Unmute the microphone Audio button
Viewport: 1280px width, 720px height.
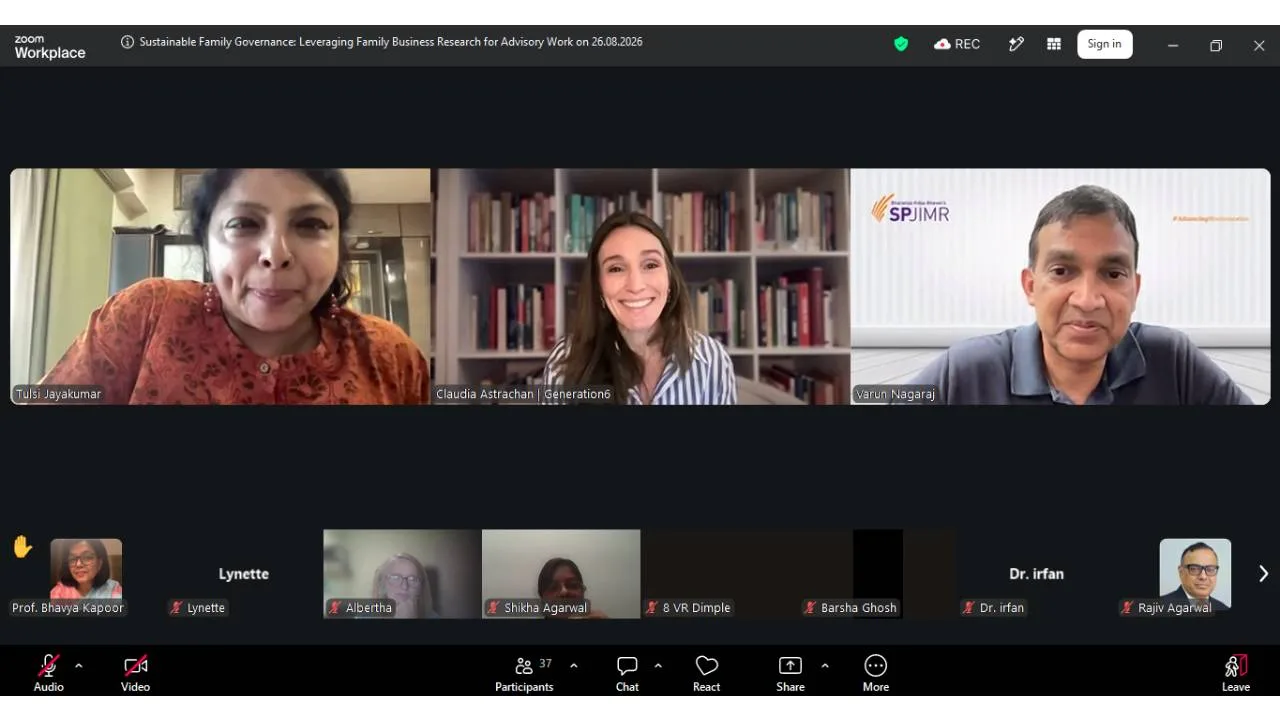tap(48, 673)
